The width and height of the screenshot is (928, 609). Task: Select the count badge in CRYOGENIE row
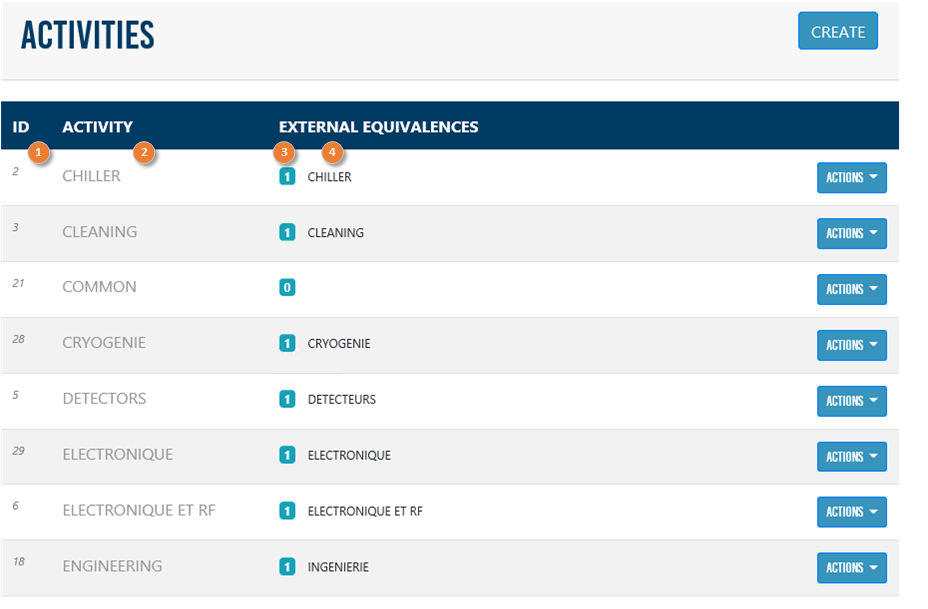[x=287, y=344]
